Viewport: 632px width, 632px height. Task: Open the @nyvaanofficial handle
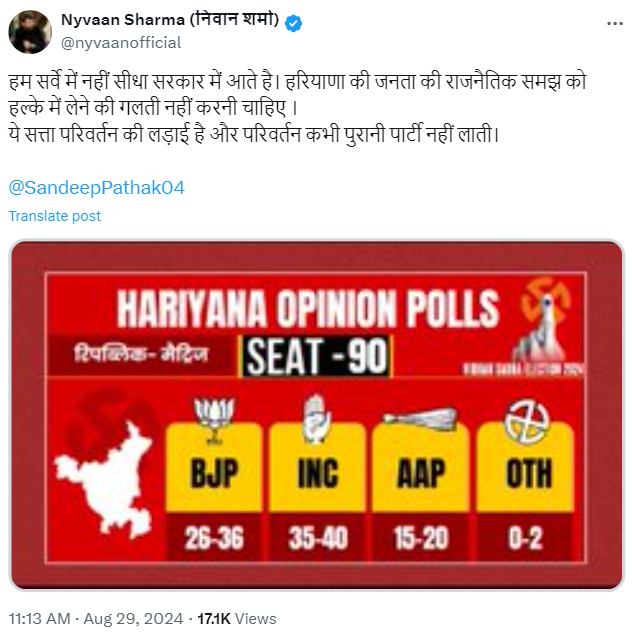pyautogui.click(x=121, y=42)
